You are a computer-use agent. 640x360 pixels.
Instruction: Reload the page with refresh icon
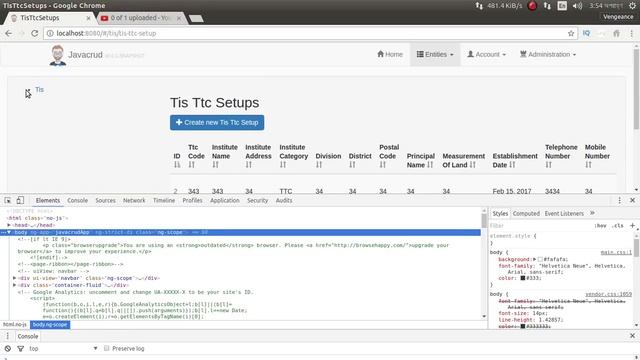tap(35, 33)
